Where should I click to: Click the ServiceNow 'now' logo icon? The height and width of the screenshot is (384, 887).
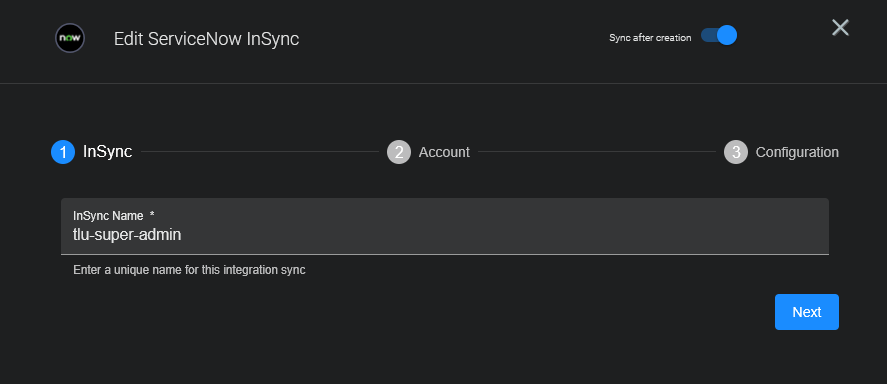70,38
